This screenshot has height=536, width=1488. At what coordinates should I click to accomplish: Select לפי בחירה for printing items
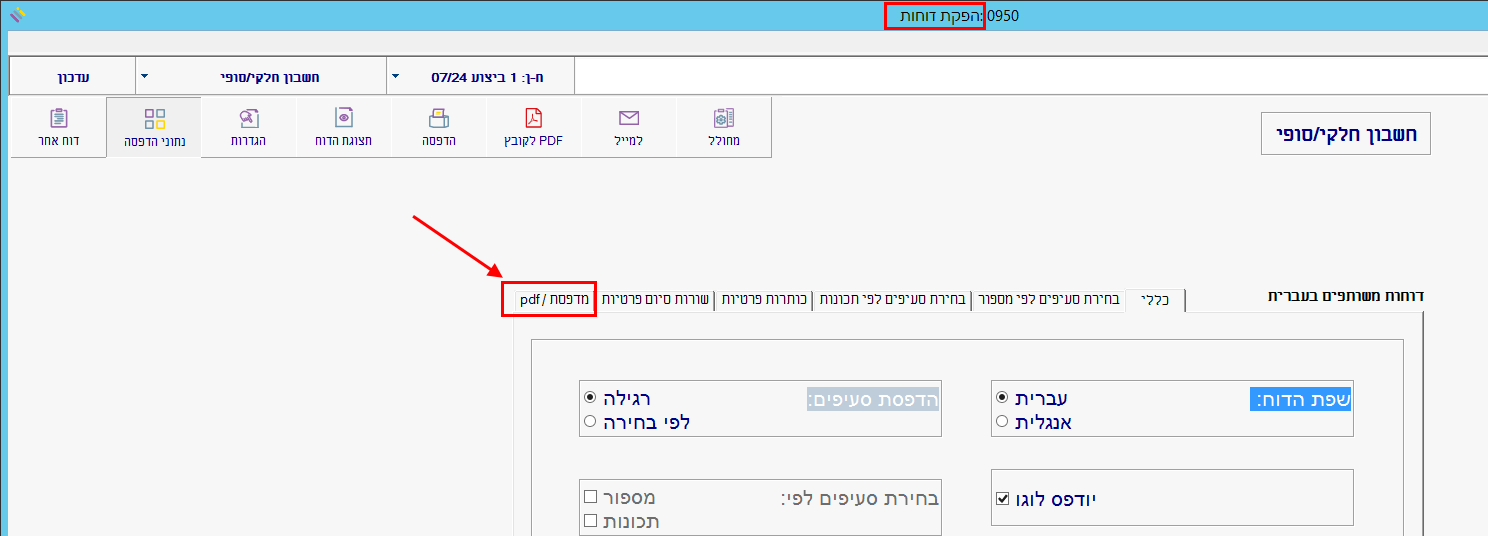coord(590,422)
